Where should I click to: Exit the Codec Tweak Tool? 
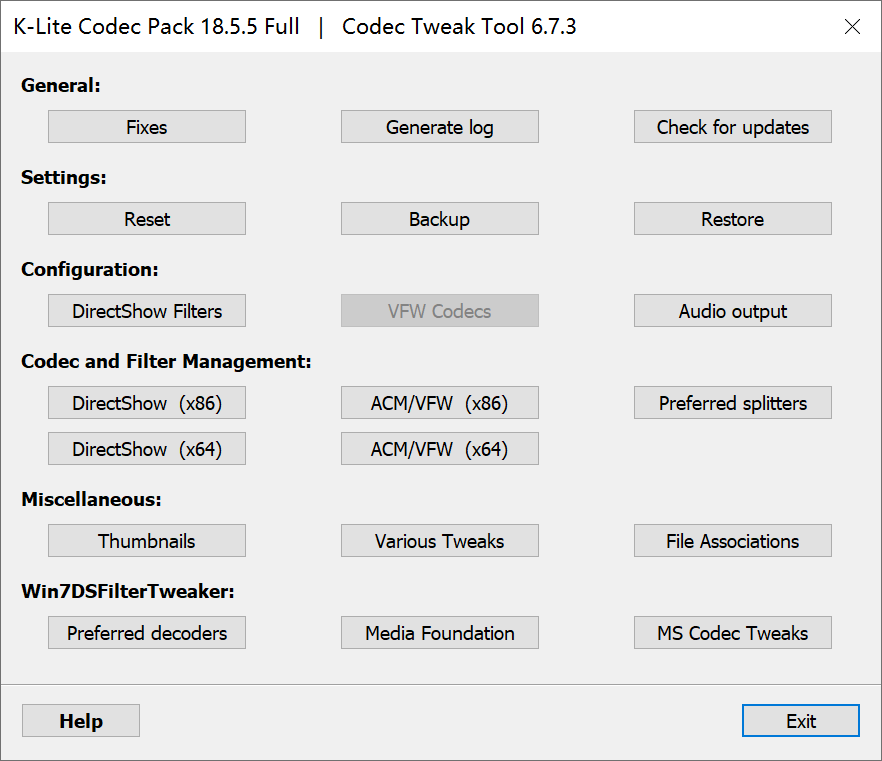pos(801,721)
